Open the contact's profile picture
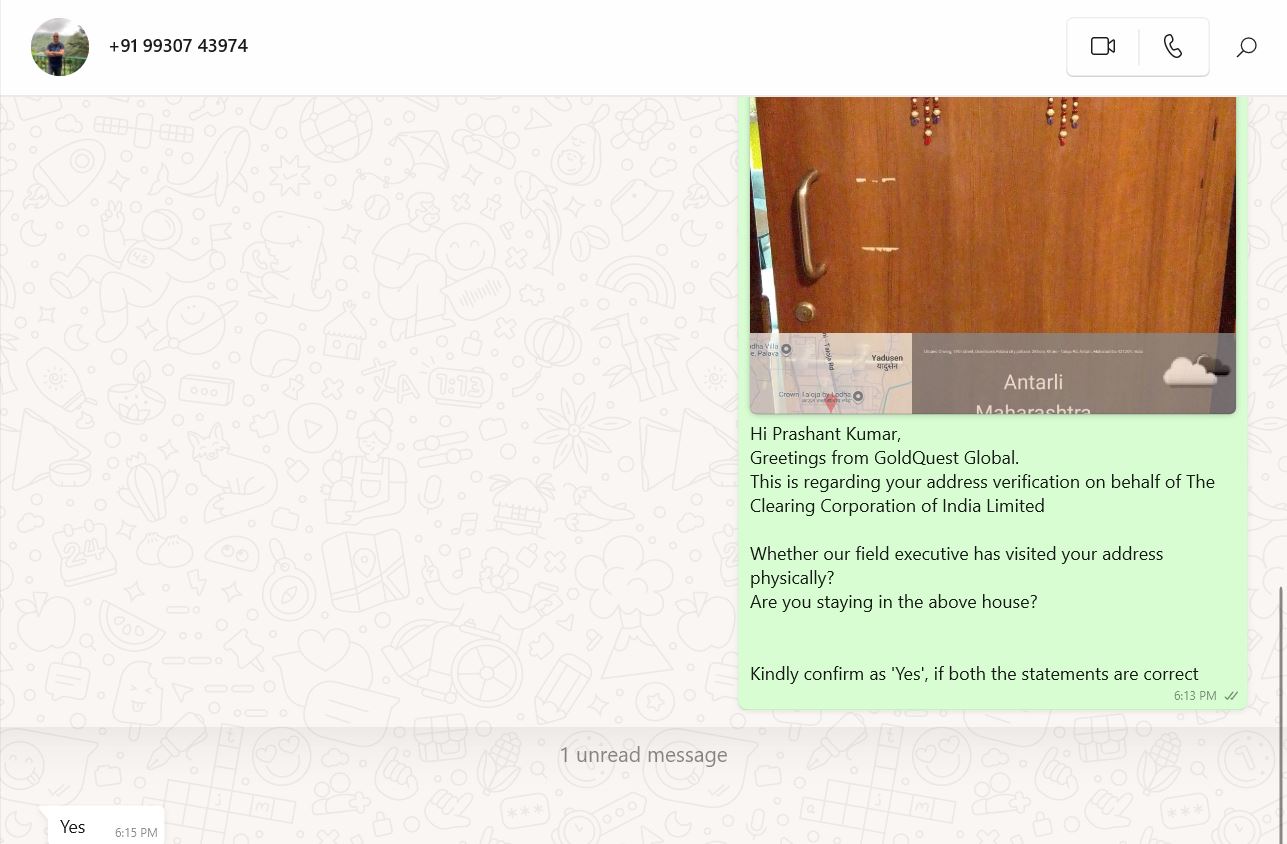1287x844 pixels. point(60,47)
